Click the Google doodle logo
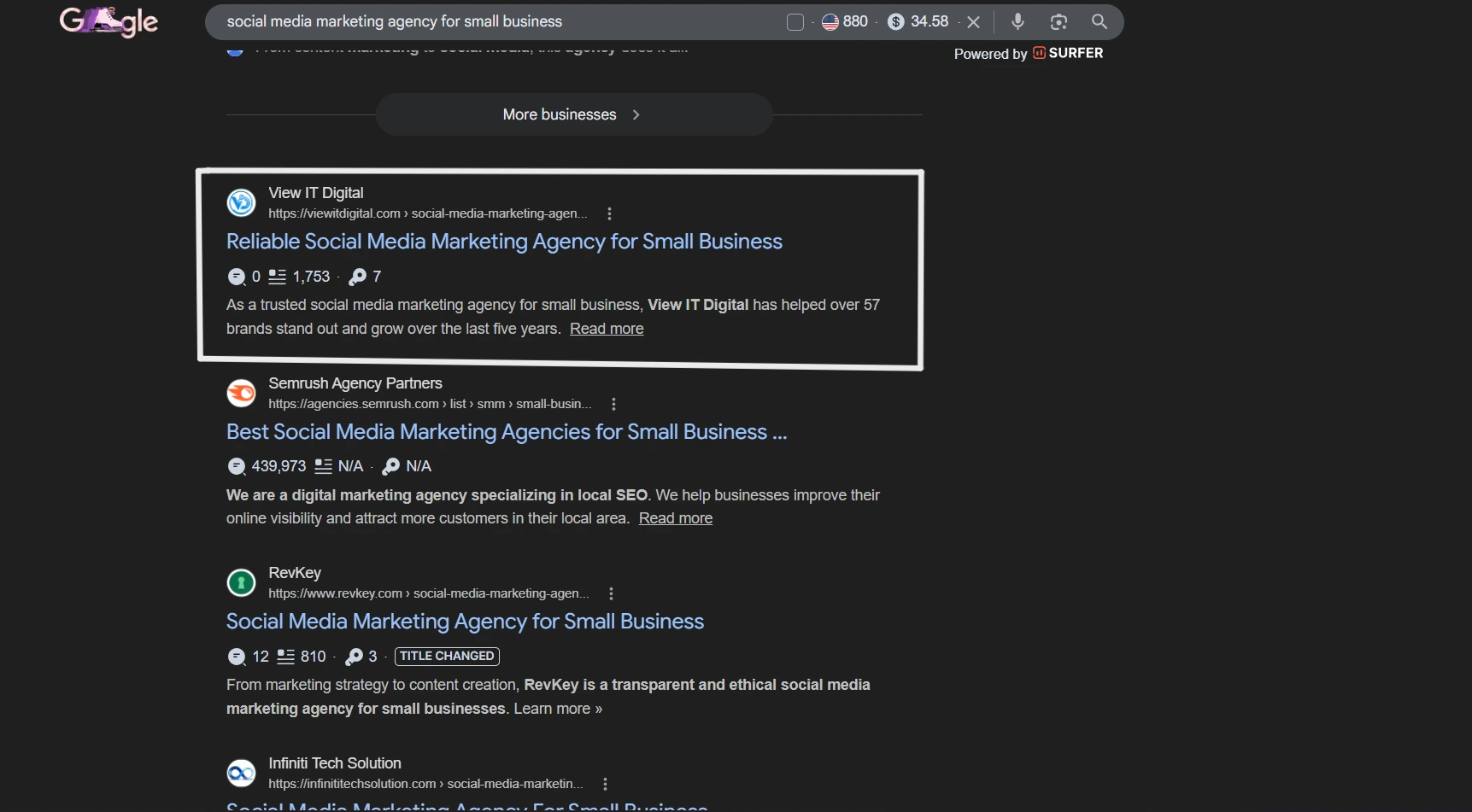 tap(108, 21)
